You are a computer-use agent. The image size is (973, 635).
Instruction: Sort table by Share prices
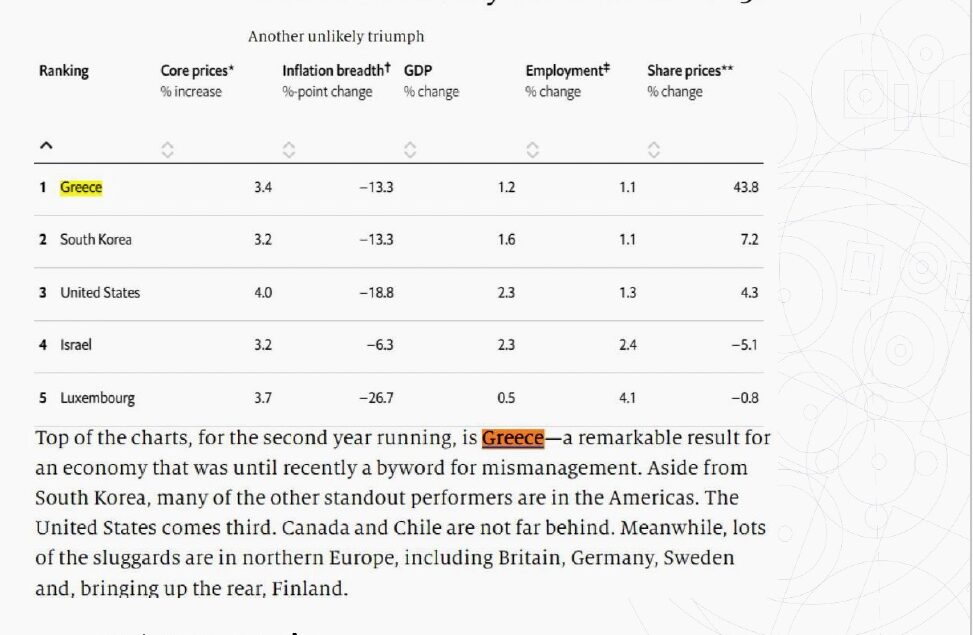pos(653,150)
